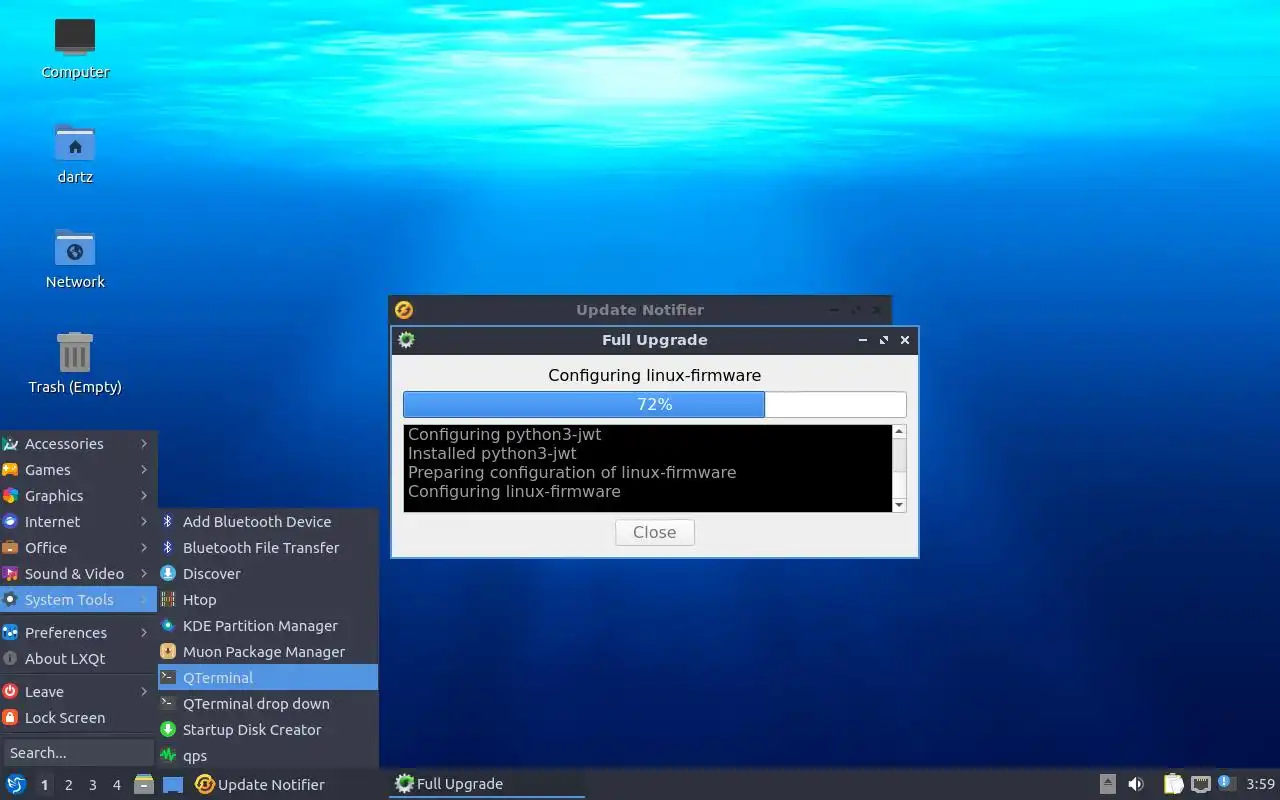Switch to virtual desktop 4
The image size is (1280, 800).
(116, 784)
